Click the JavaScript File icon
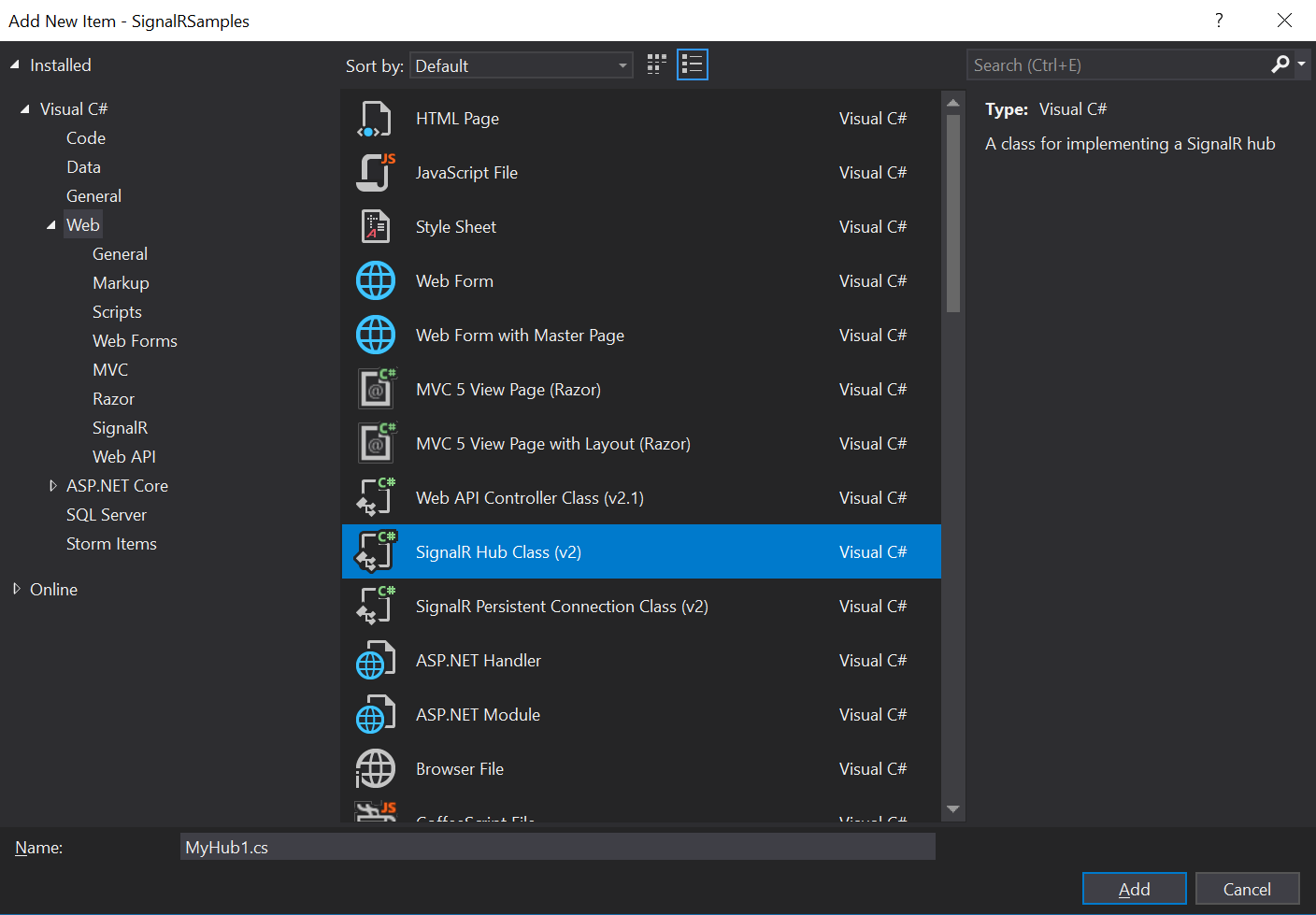Viewport: 1316px width, 915px height. coord(376,172)
